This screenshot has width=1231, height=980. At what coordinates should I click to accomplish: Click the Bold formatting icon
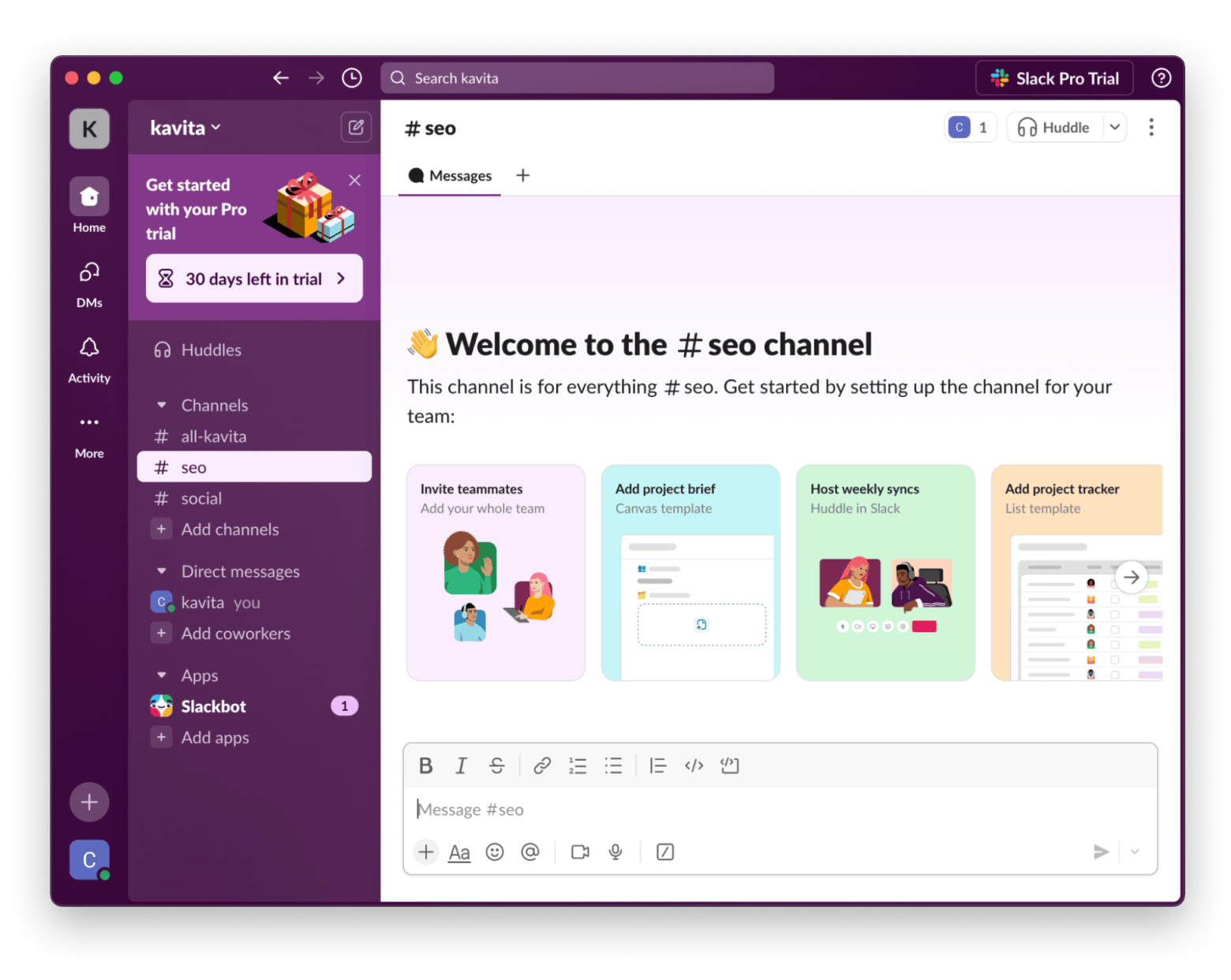[x=425, y=765]
